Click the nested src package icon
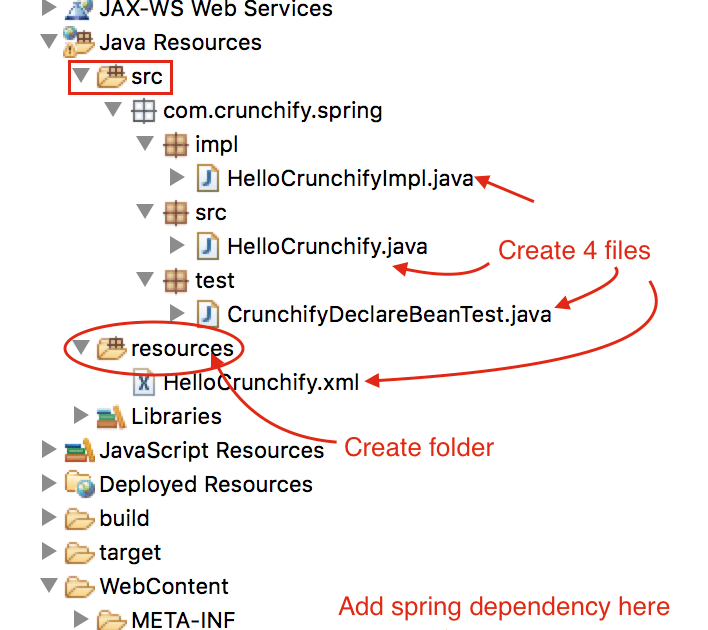The image size is (708, 630). pyautogui.click(x=176, y=213)
